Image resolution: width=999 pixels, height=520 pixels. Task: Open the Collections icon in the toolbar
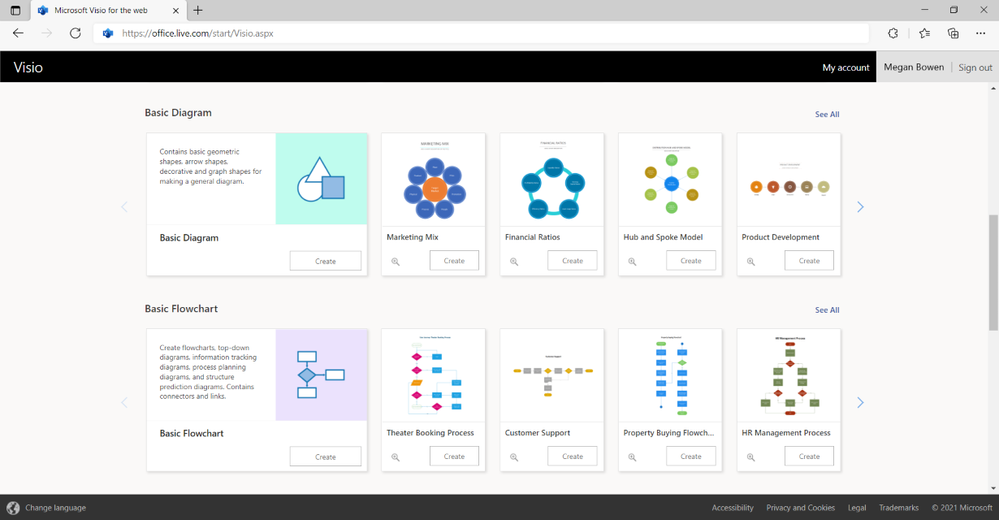[953, 33]
